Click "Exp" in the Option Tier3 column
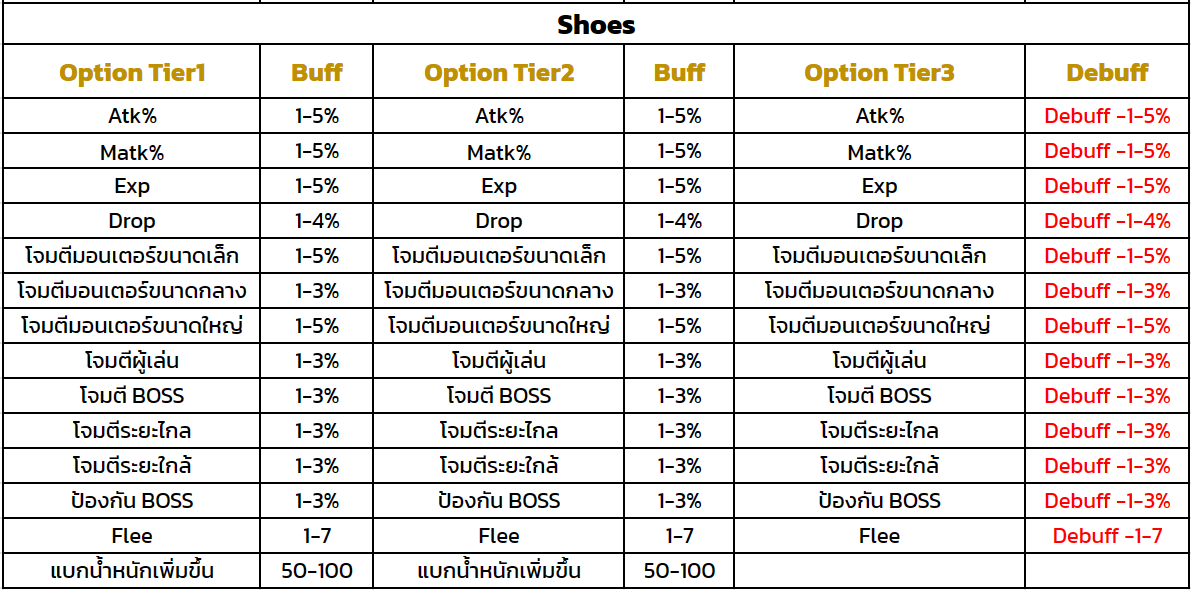The image size is (1191, 590). [879, 186]
